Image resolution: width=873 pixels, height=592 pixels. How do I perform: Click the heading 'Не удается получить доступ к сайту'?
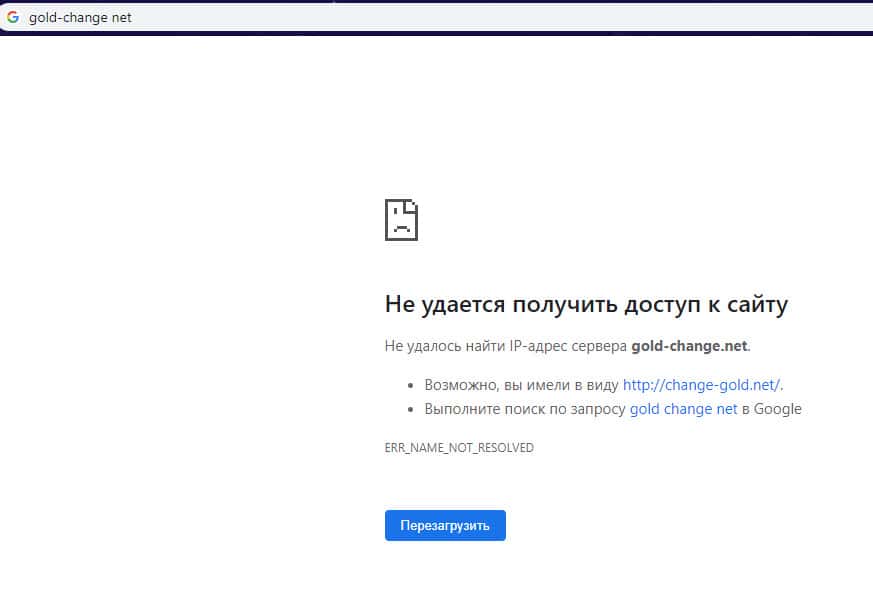coord(586,304)
